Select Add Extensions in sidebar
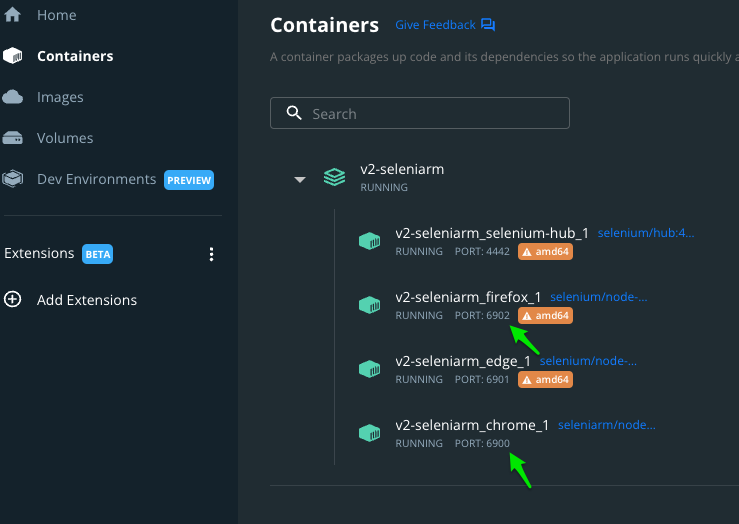739x524 pixels. tap(87, 300)
